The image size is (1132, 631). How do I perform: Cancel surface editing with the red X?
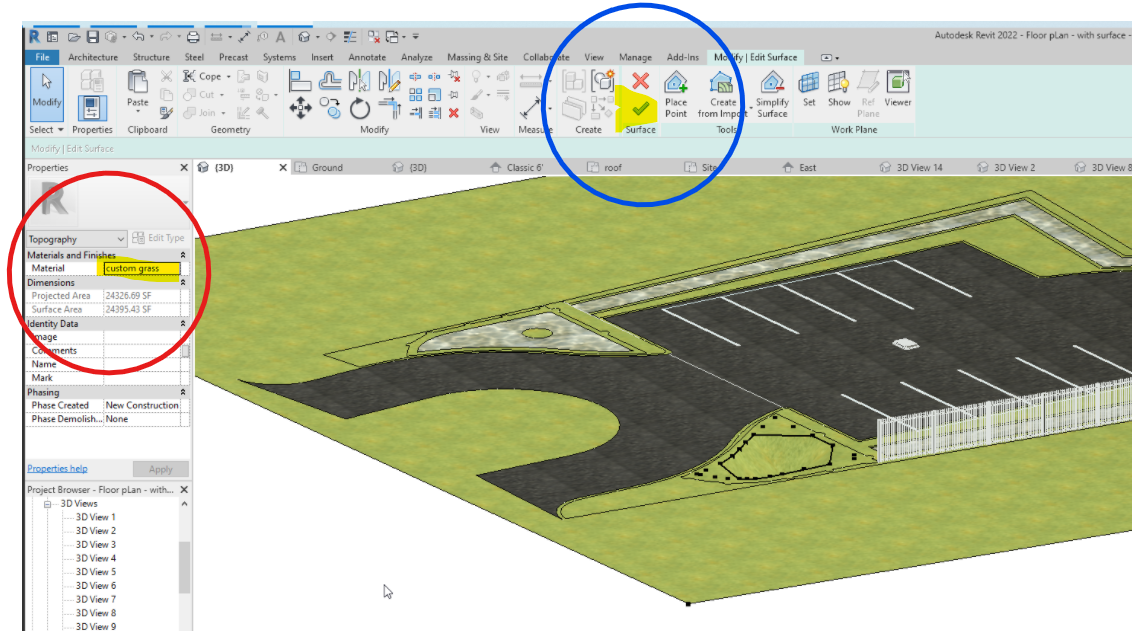pos(641,80)
